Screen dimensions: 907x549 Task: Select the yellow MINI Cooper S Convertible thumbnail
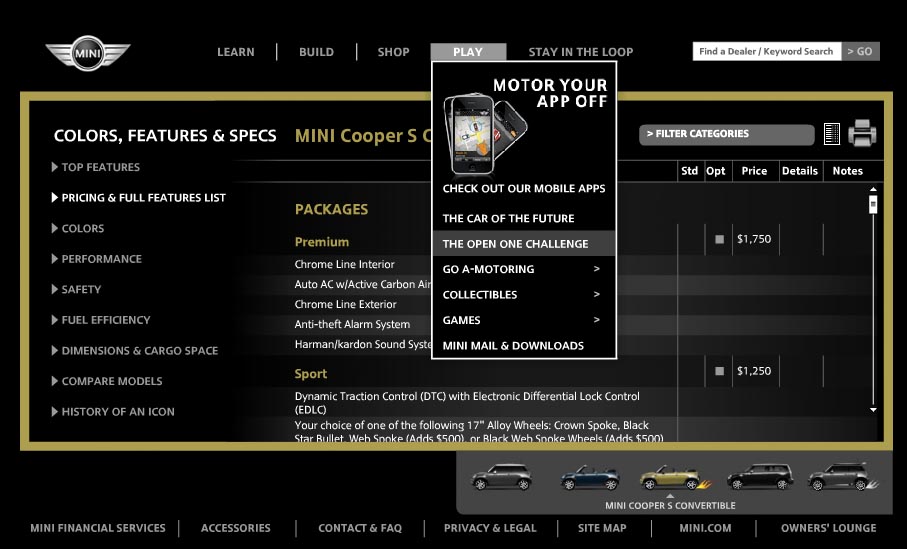[x=674, y=477]
